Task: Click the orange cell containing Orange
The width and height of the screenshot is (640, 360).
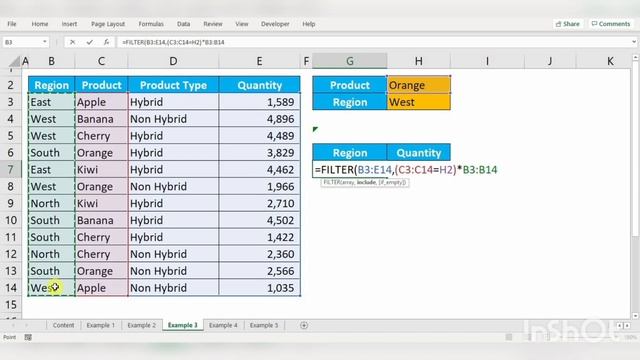Action: click(419, 85)
